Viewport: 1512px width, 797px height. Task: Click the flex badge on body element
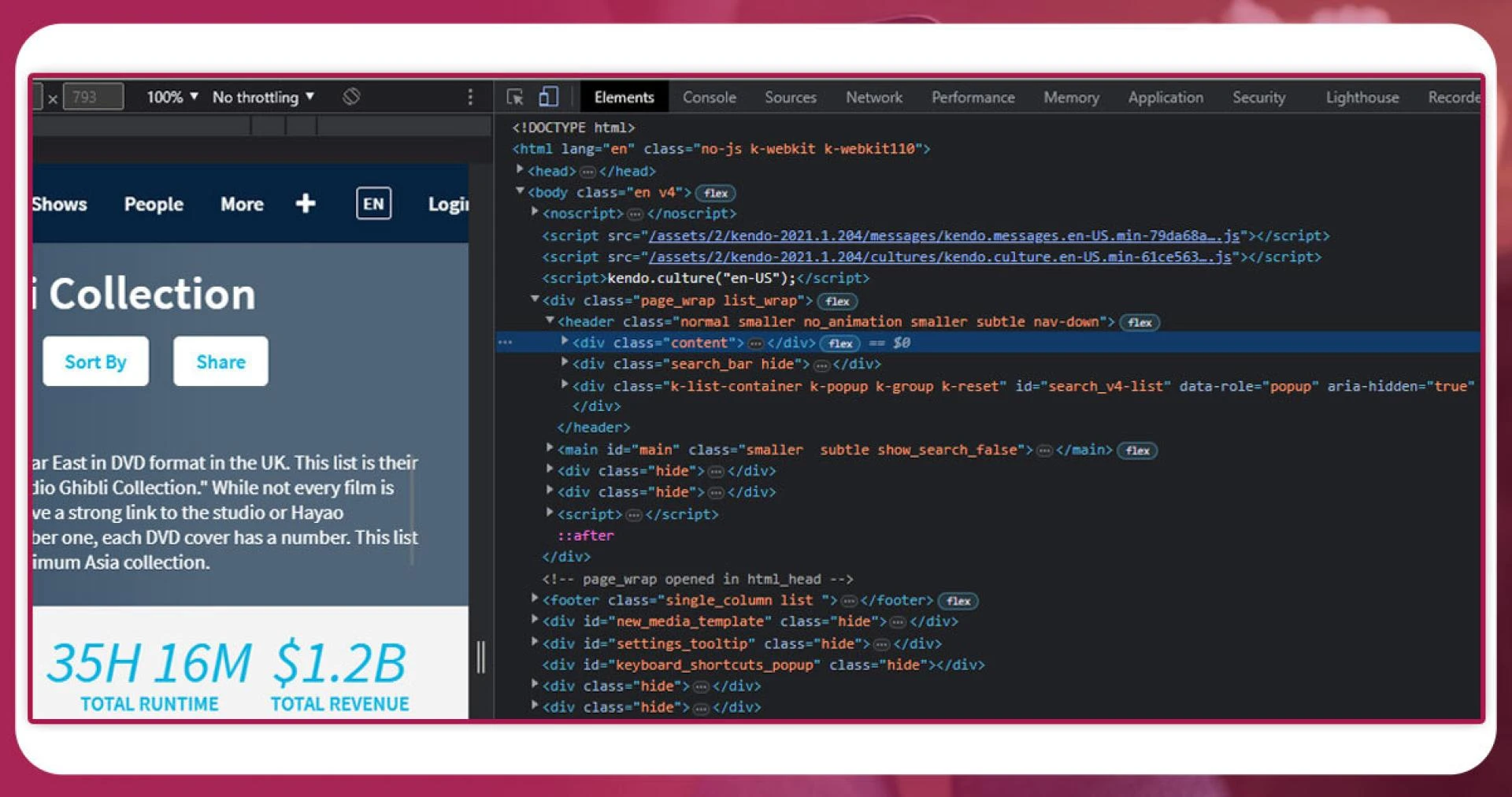click(x=715, y=193)
